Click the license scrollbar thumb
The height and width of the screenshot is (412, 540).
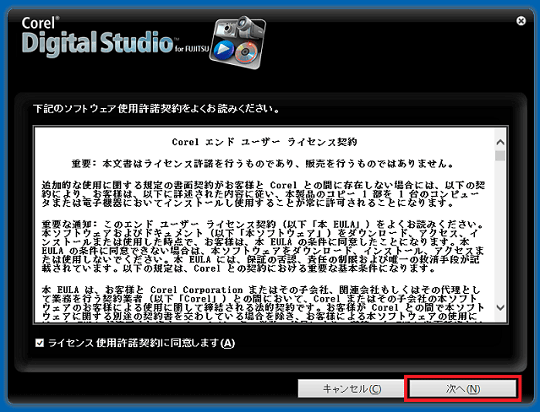click(x=500, y=155)
